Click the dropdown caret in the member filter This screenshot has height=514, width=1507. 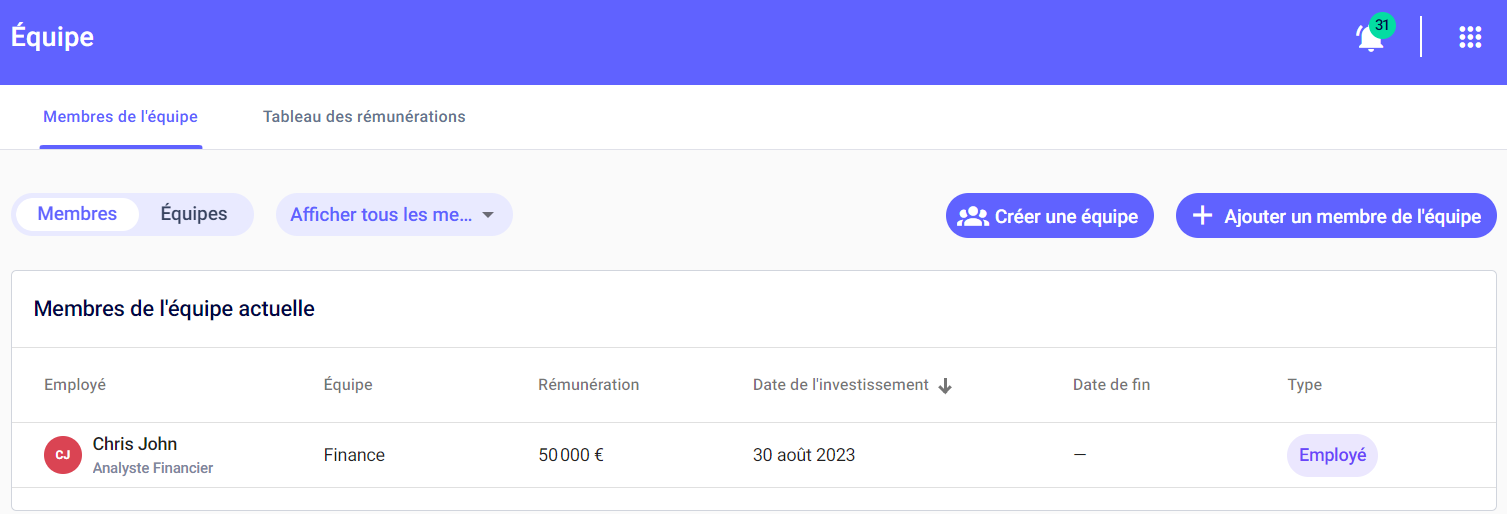tap(488, 215)
